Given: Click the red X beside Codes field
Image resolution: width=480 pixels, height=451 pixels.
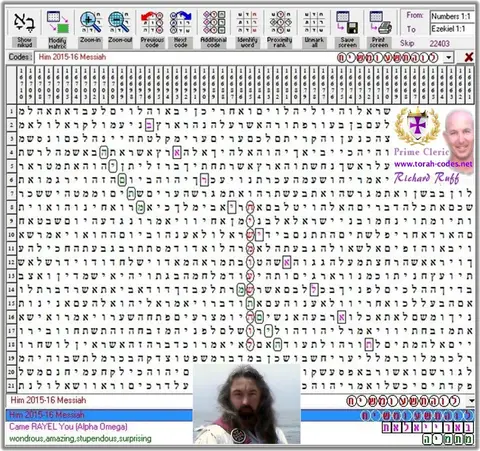Looking at the screenshot, I should [469, 57].
